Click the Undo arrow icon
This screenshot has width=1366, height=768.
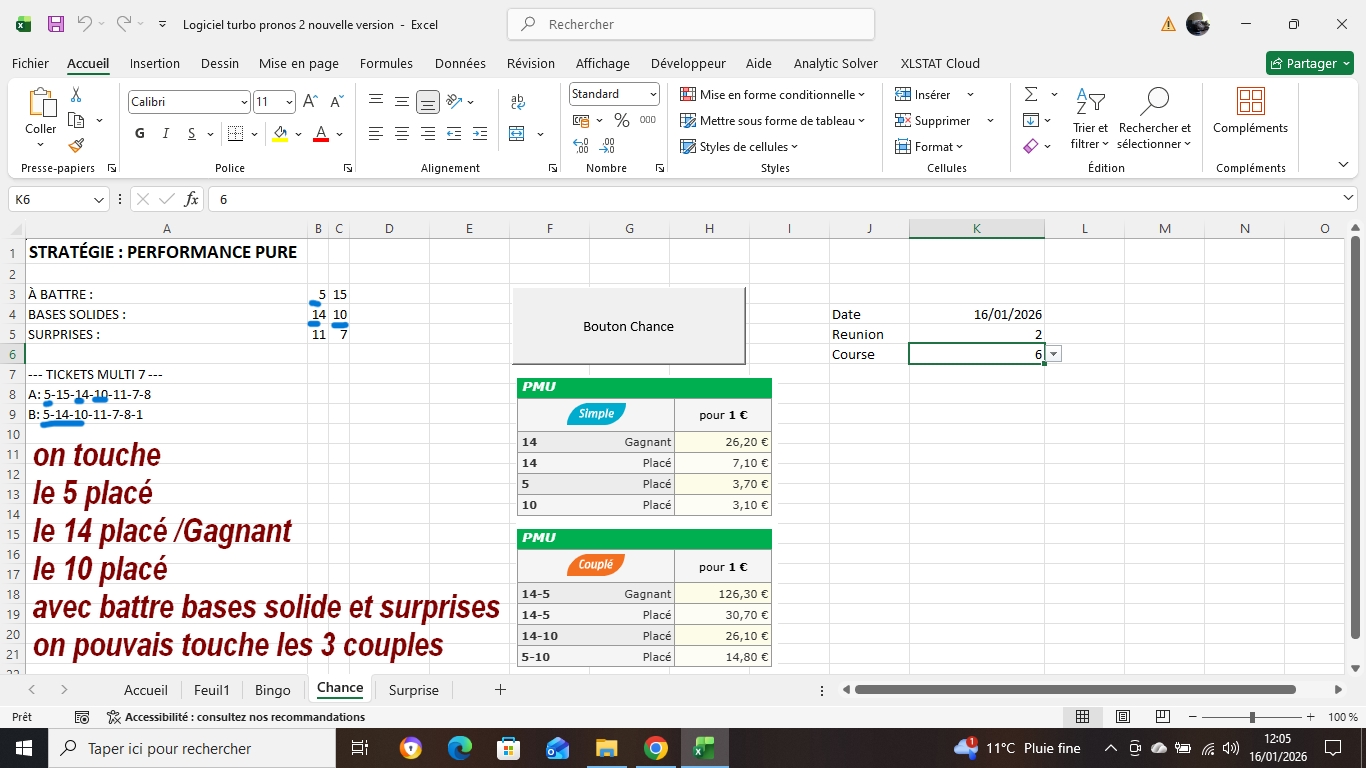(85, 24)
